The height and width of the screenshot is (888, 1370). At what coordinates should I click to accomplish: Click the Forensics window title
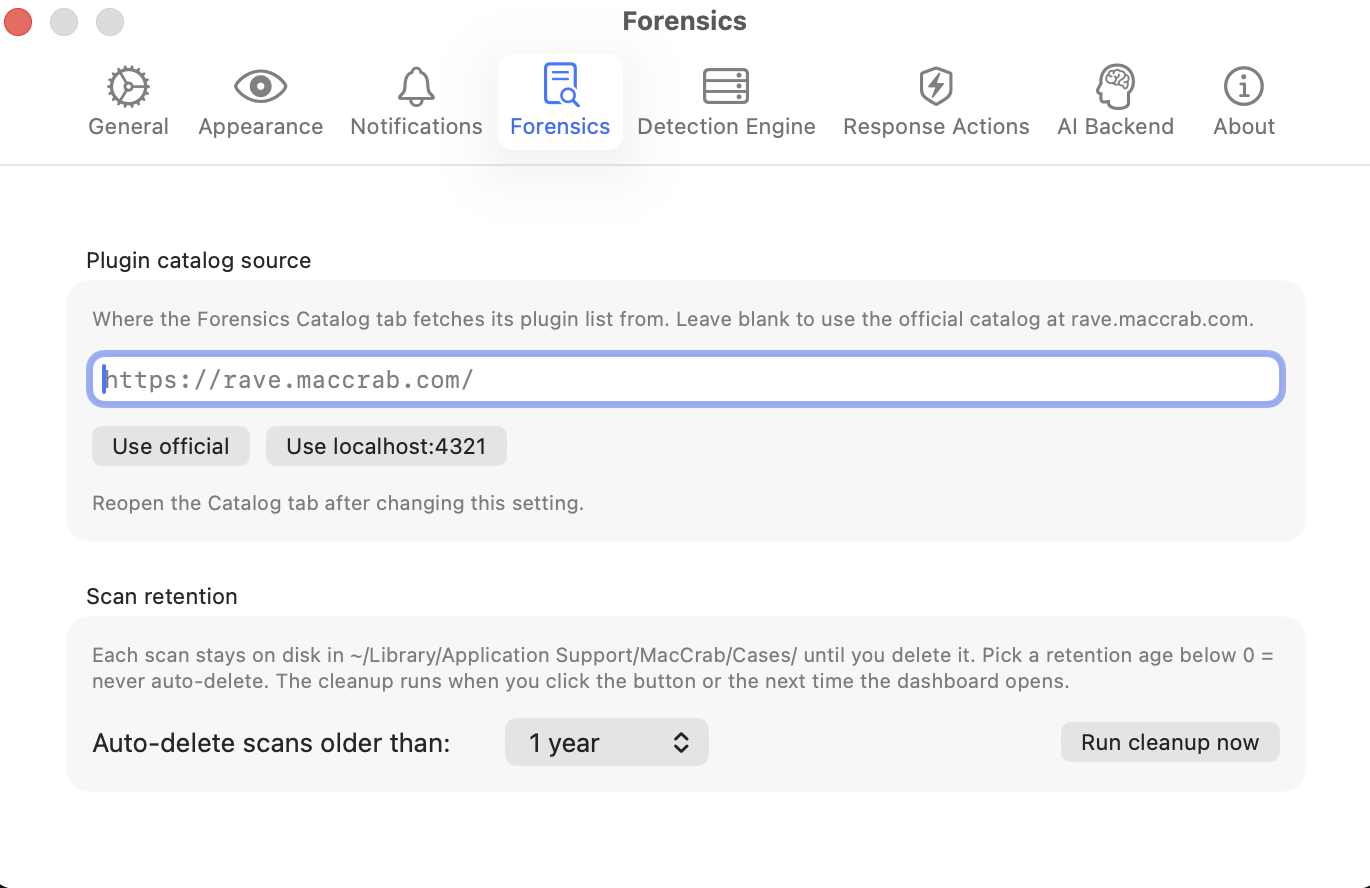685,21
